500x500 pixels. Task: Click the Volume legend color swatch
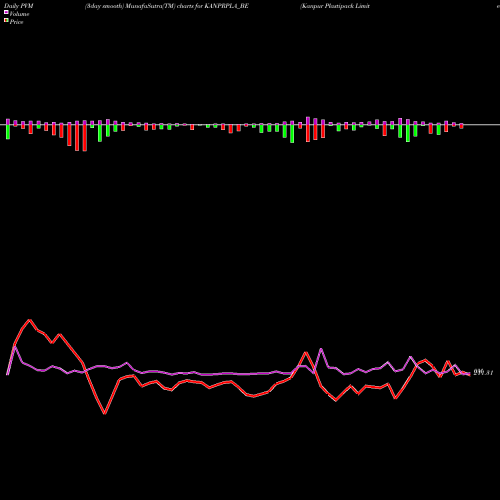[6, 12]
